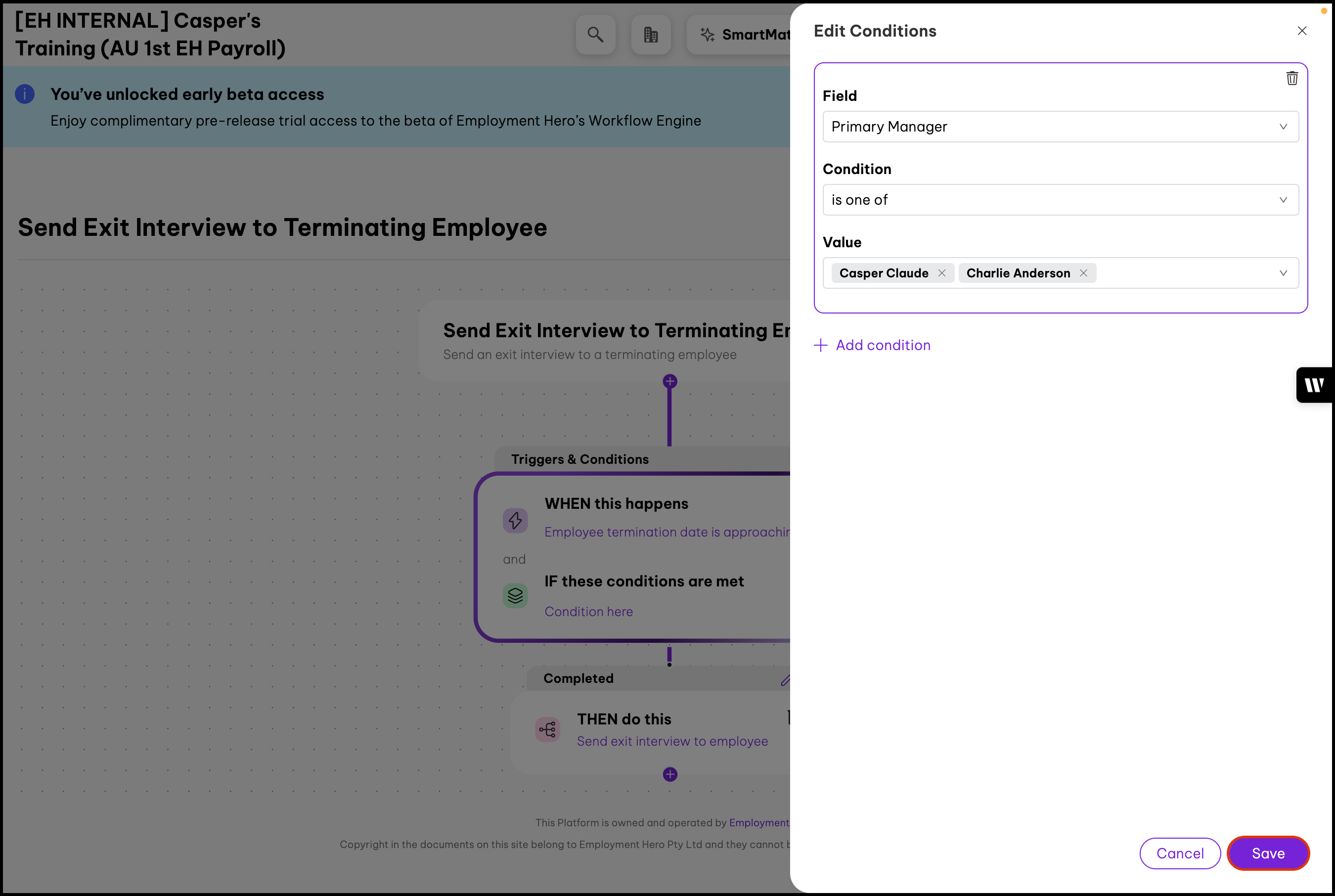Open 'Send exit interview to employee' action
This screenshot has height=896, width=1335.
(672, 741)
